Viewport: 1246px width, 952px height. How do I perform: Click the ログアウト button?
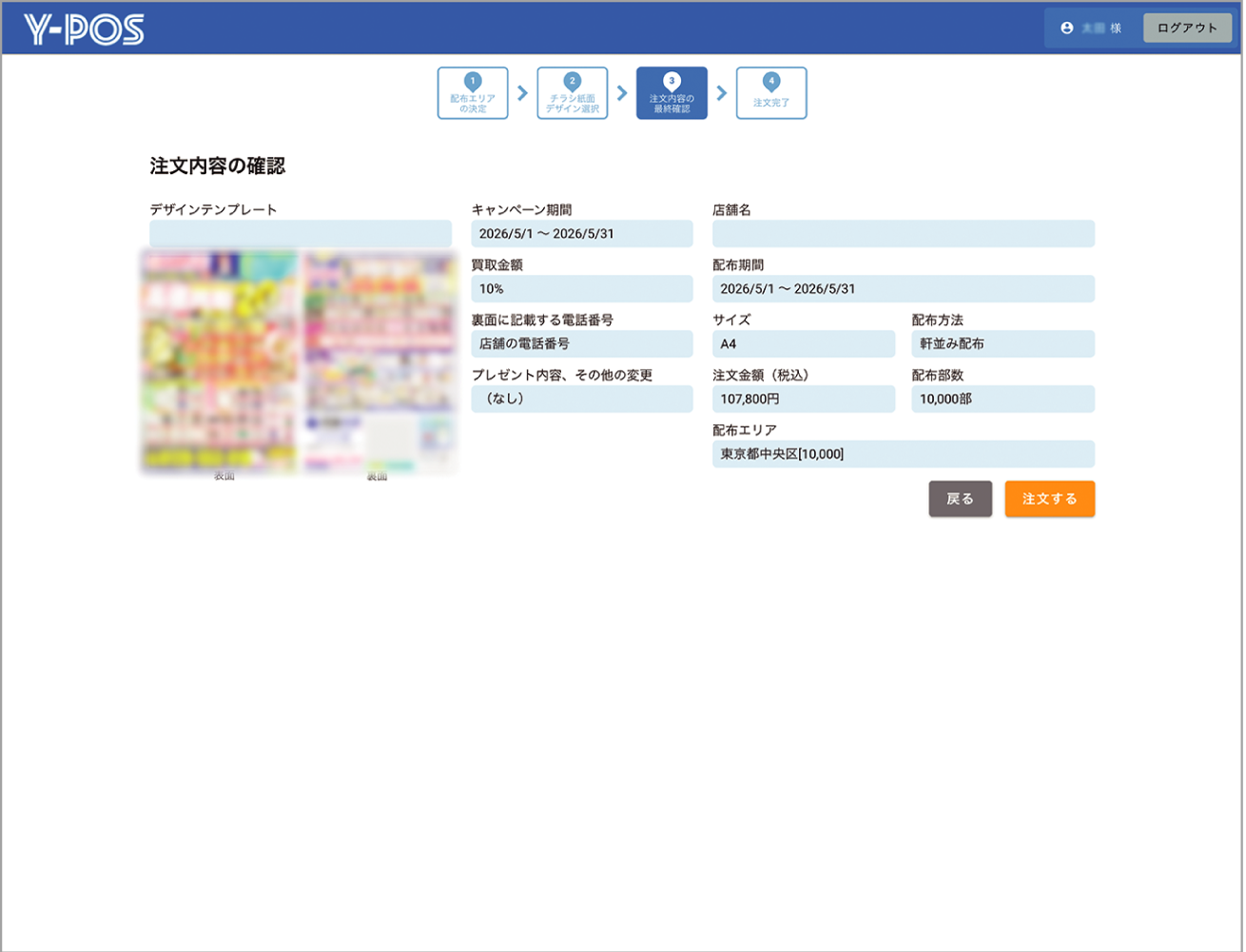[x=1187, y=29]
